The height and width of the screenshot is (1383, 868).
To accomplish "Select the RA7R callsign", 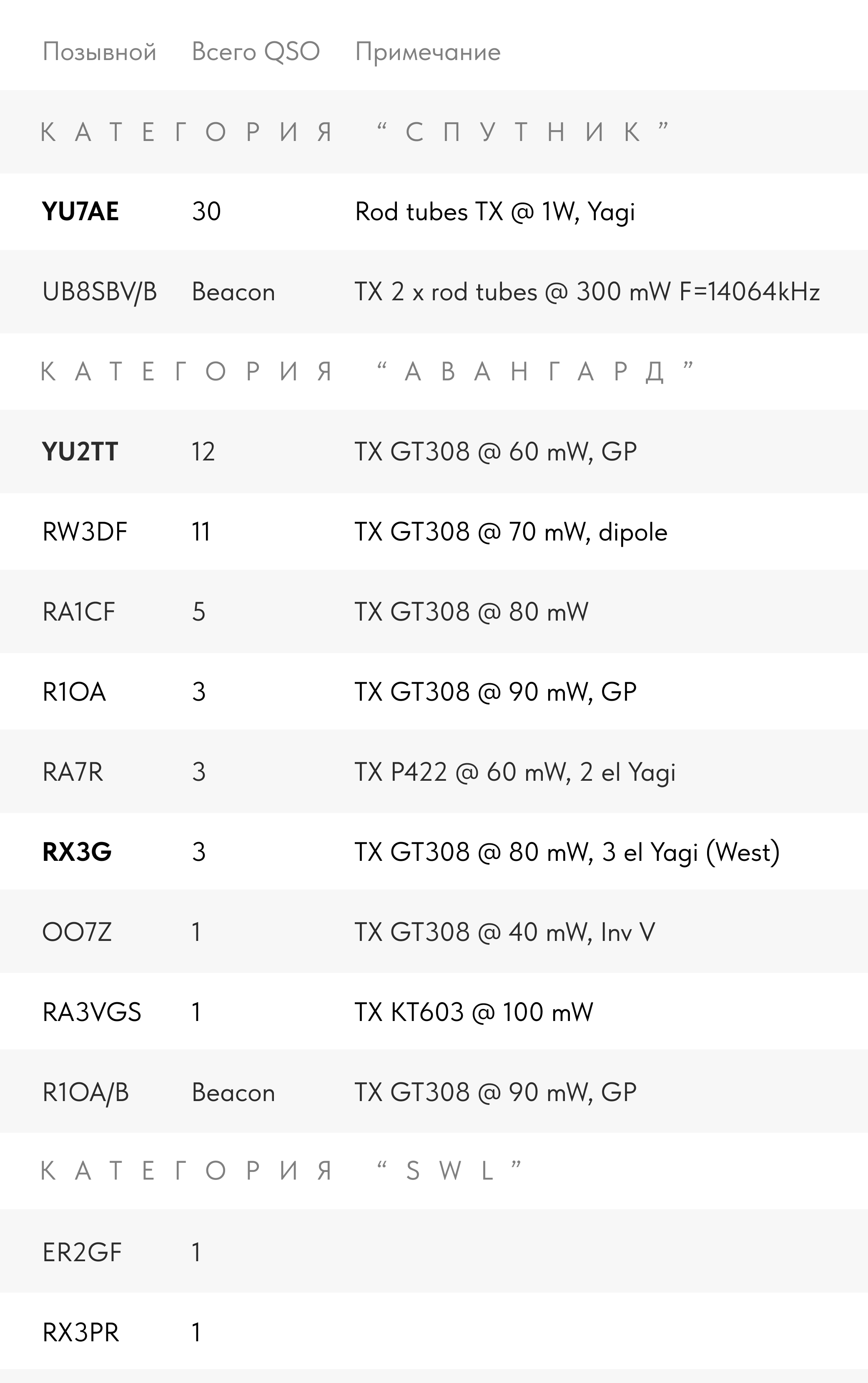I will [x=73, y=772].
